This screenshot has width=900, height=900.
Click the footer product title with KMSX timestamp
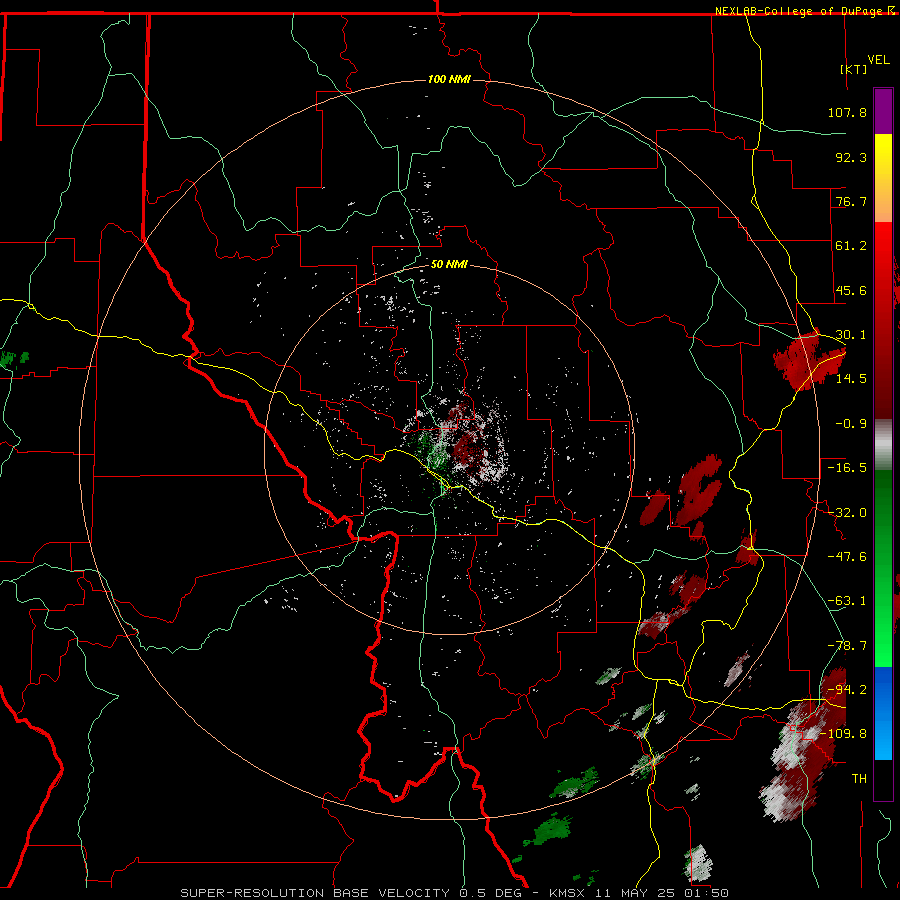click(455, 893)
